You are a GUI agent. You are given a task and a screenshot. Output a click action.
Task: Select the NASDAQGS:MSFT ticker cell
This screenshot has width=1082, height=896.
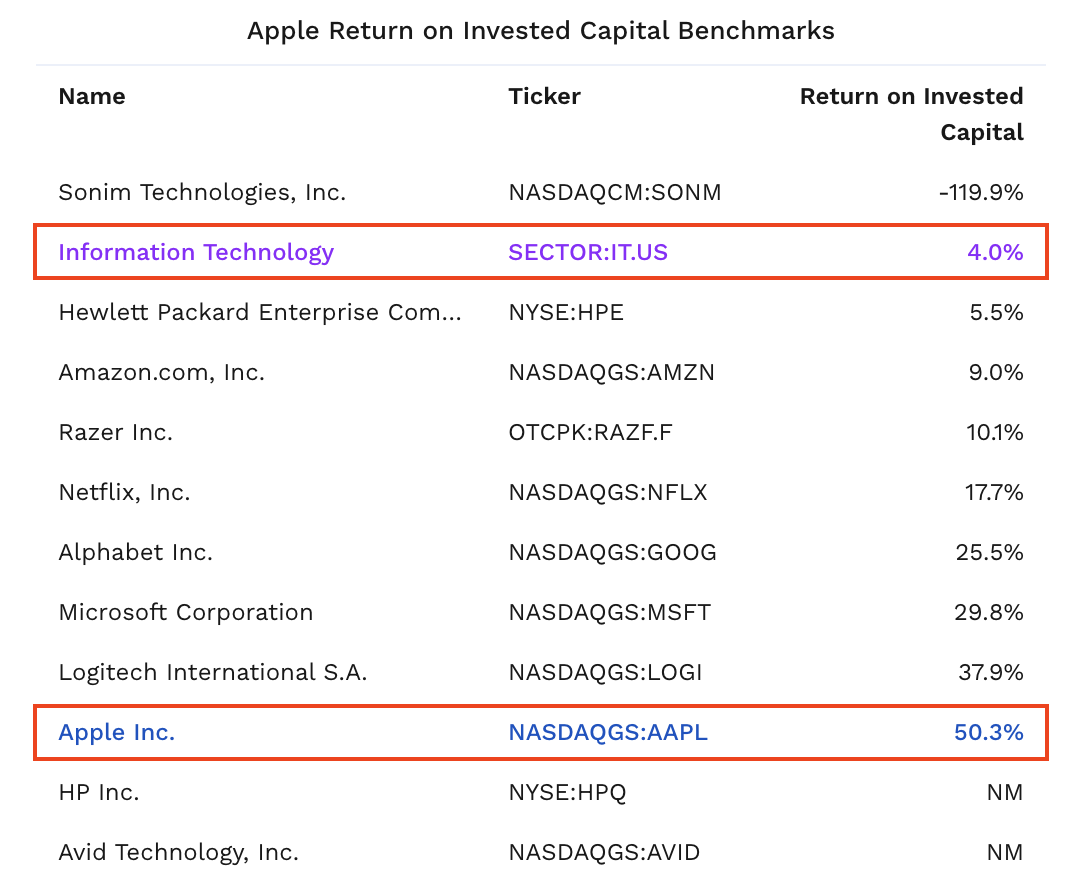609,612
